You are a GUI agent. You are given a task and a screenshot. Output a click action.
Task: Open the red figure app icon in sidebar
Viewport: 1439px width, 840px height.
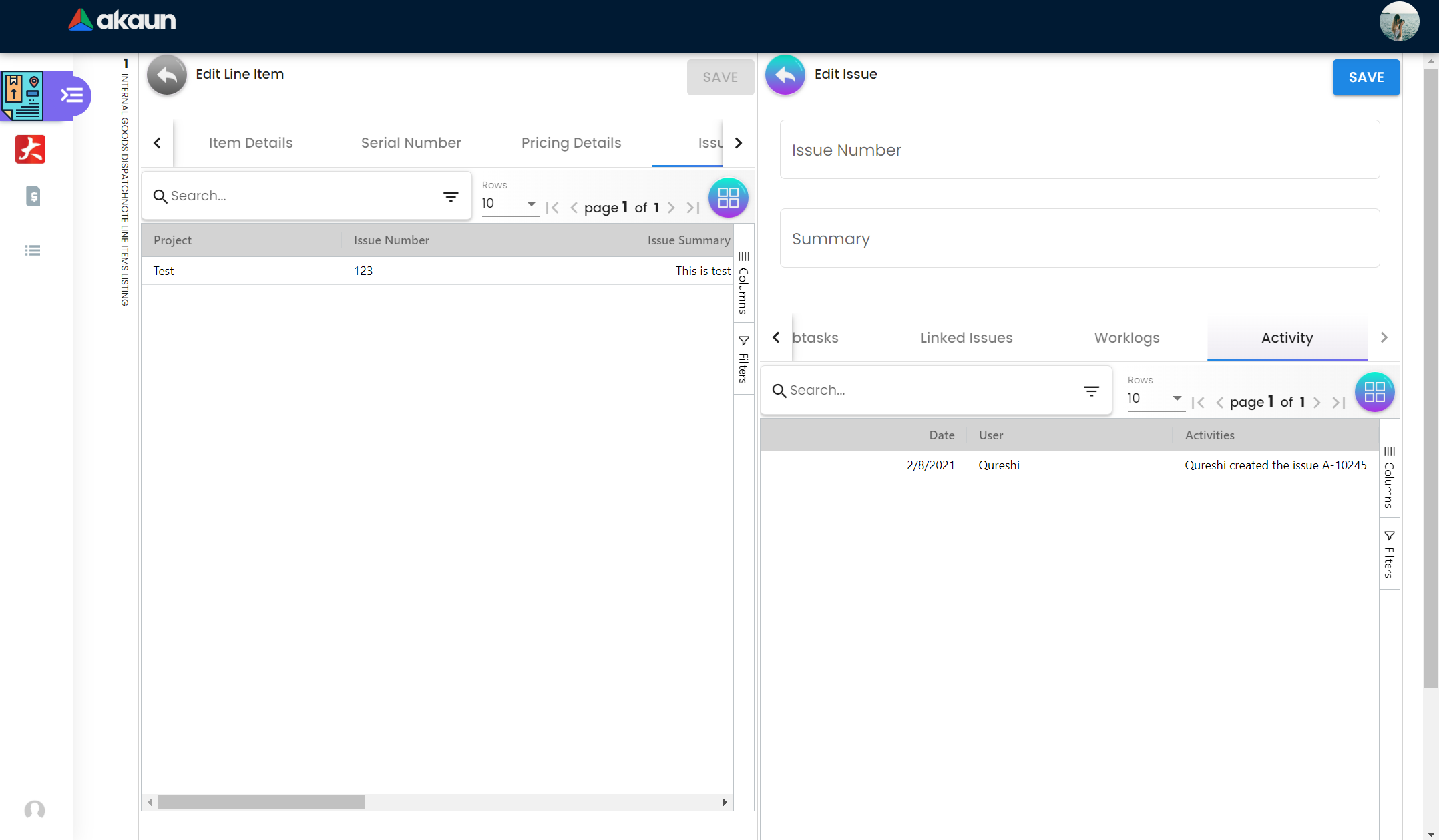pyautogui.click(x=30, y=149)
